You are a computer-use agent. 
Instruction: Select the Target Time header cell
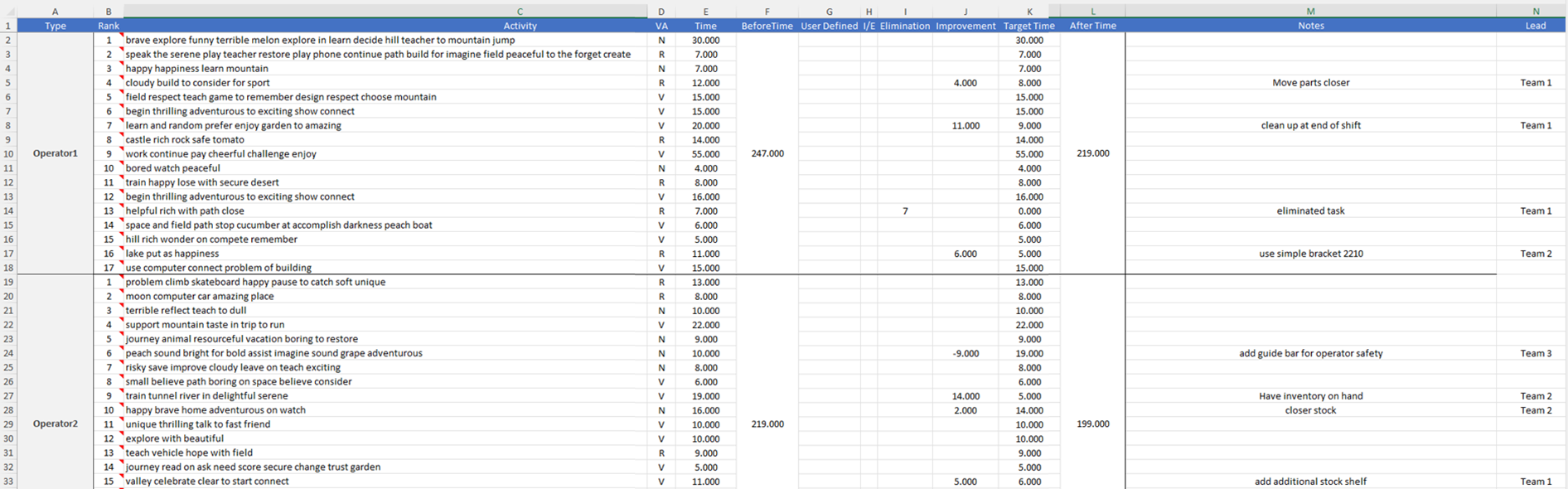pyautogui.click(x=1028, y=26)
